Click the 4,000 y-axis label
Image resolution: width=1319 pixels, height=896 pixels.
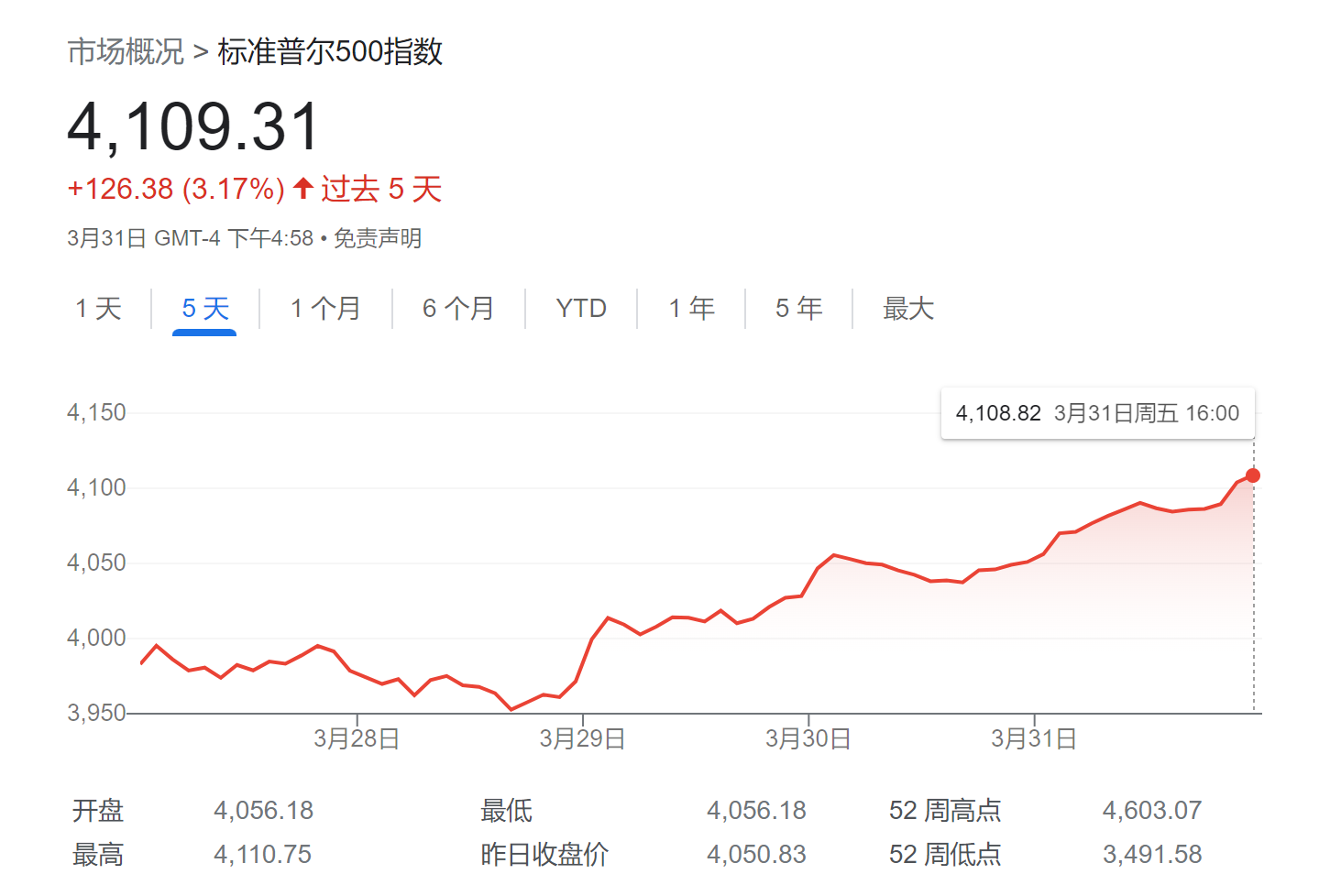pyautogui.click(x=96, y=638)
